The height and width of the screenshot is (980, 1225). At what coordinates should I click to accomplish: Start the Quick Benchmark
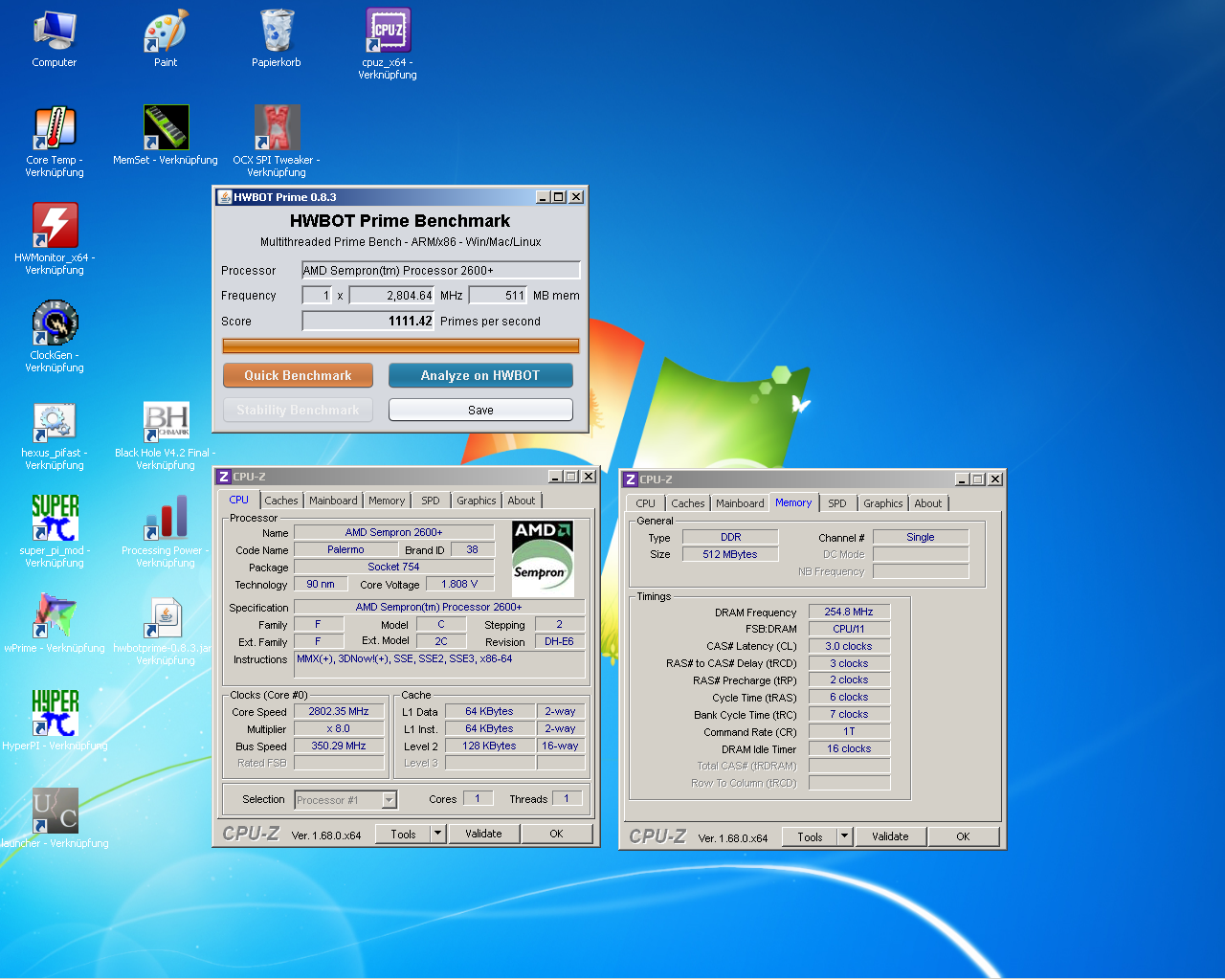click(298, 375)
